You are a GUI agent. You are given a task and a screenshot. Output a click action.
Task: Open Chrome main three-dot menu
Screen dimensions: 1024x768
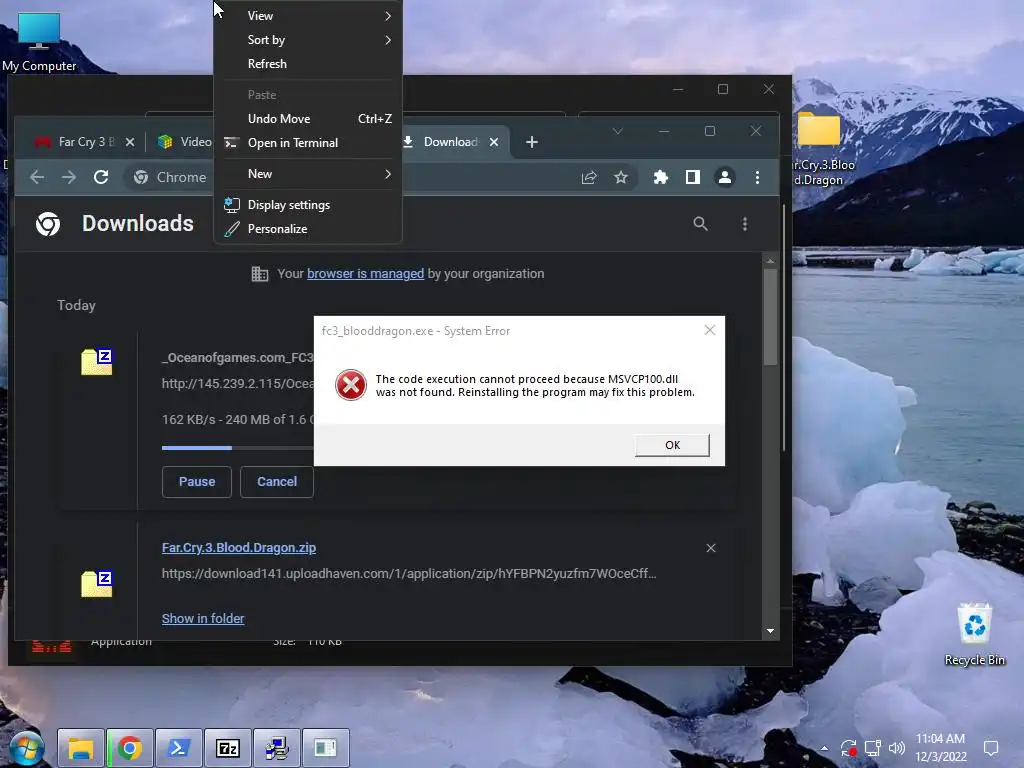(758, 177)
